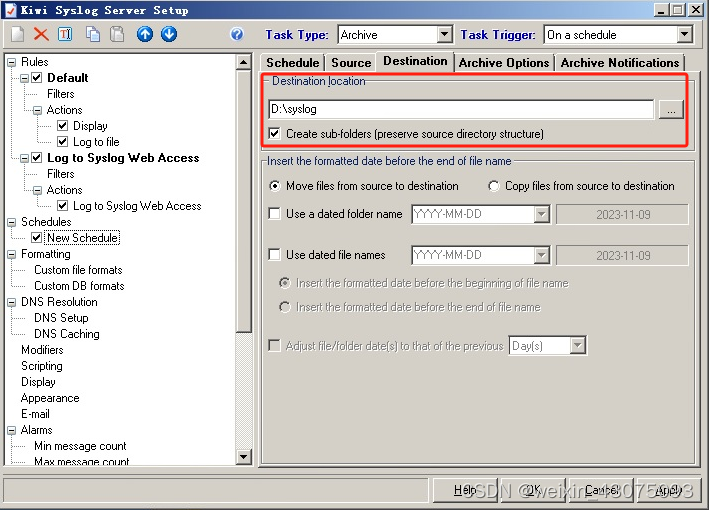Select the Destination tab
709x510 pixels.
tap(415, 61)
